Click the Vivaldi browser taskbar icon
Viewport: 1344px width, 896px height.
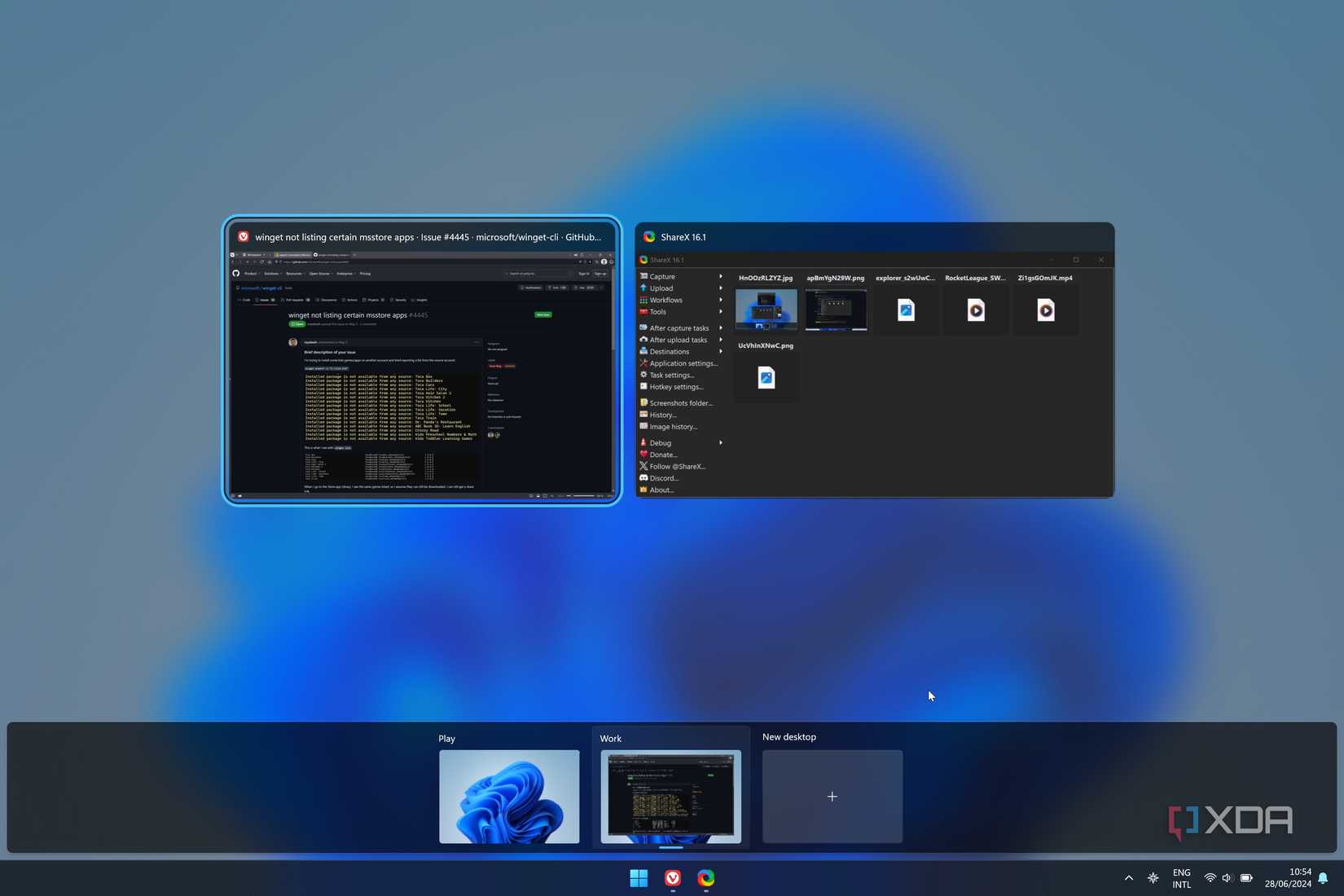pyautogui.click(x=673, y=877)
